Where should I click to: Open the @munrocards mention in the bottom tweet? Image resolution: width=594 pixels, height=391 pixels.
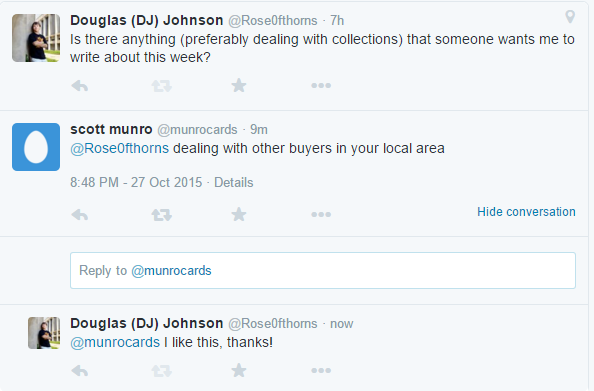point(115,342)
